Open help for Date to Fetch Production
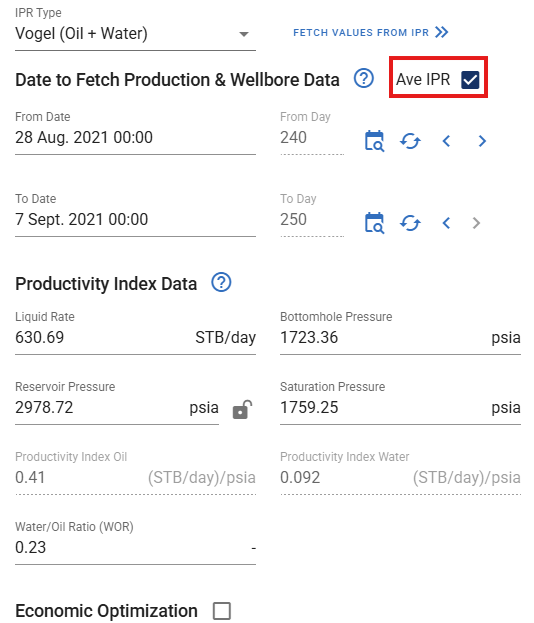 pos(364,78)
